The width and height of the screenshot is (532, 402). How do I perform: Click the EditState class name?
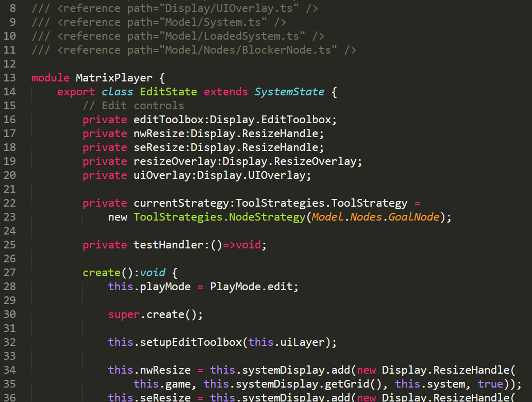[168, 92]
